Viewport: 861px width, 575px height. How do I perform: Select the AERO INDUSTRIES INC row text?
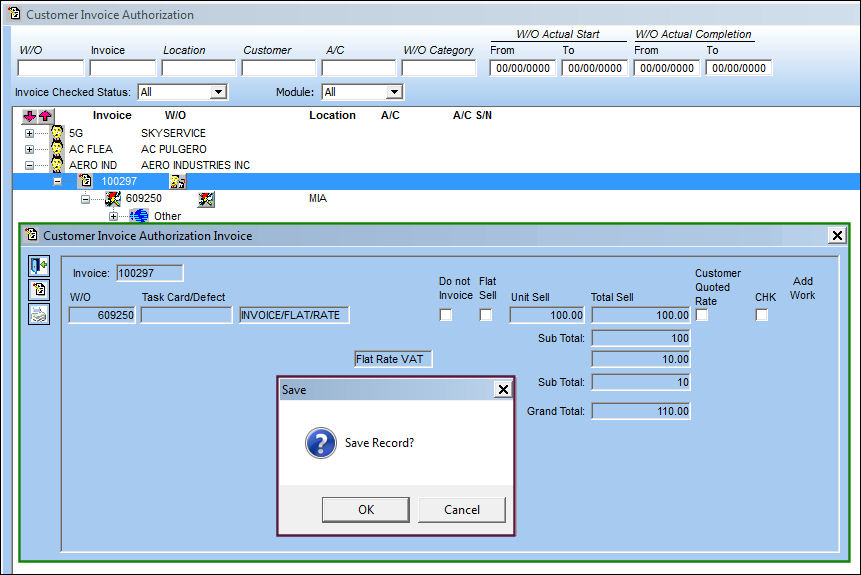point(195,165)
